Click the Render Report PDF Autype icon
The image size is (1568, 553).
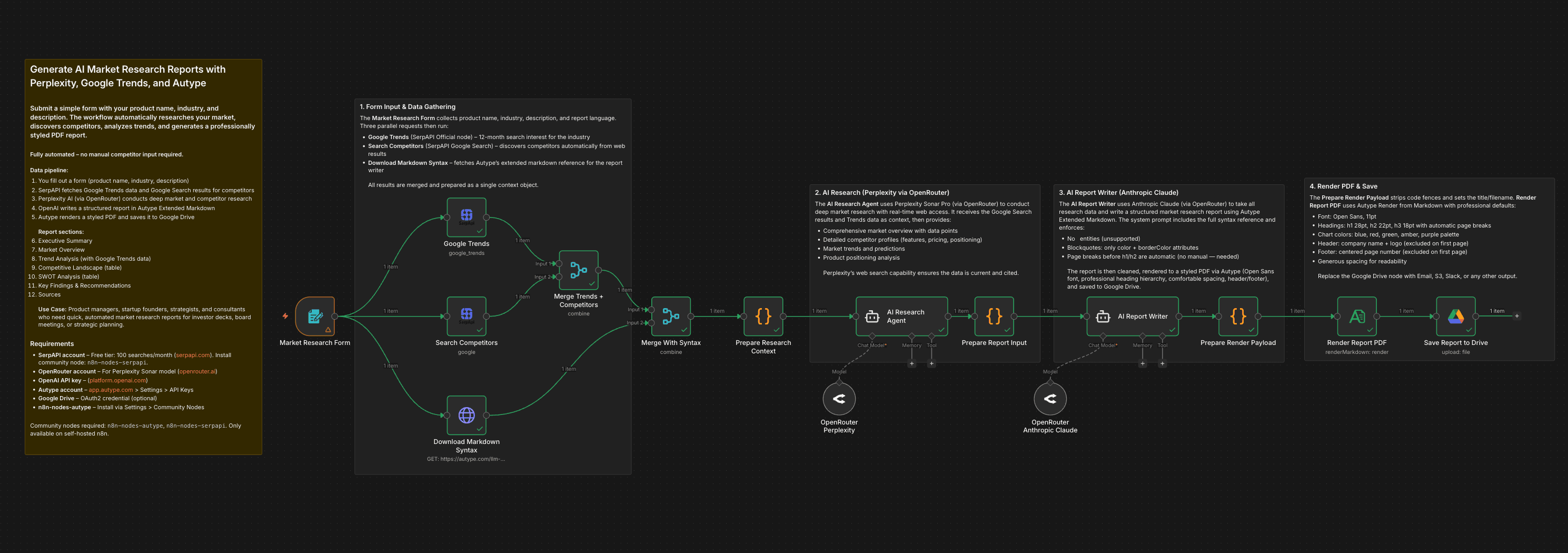pos(1357,316)
